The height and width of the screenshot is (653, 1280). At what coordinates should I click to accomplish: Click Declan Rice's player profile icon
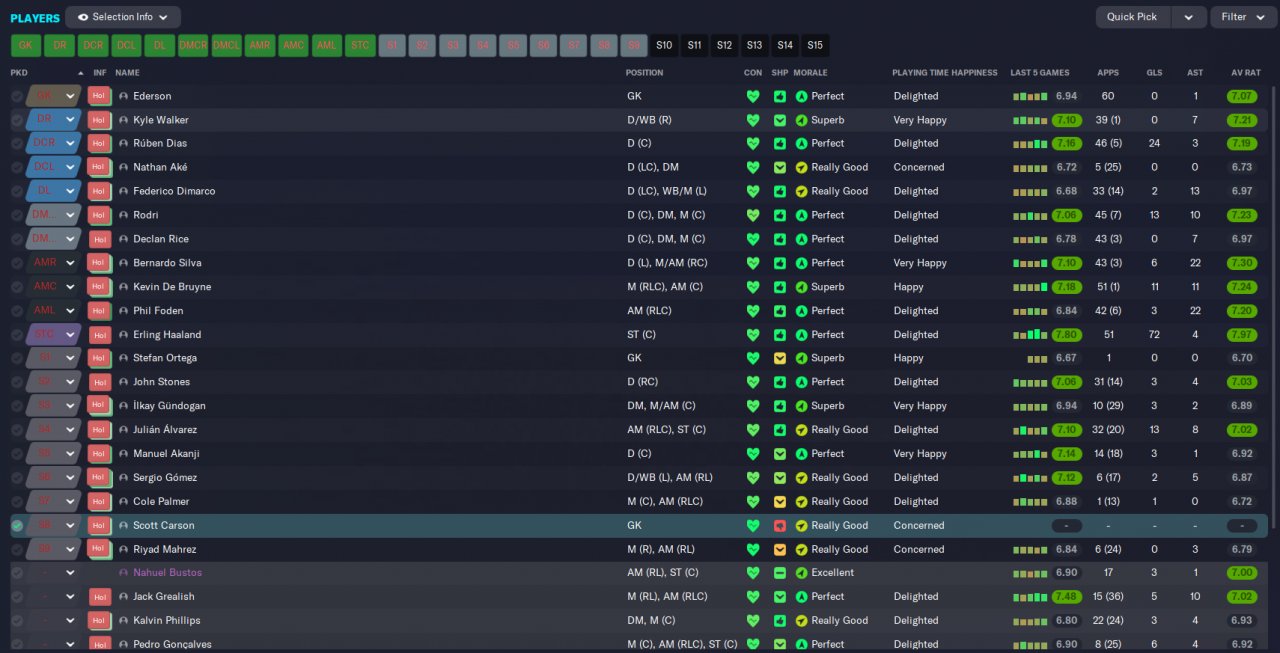tap(124, 239)
